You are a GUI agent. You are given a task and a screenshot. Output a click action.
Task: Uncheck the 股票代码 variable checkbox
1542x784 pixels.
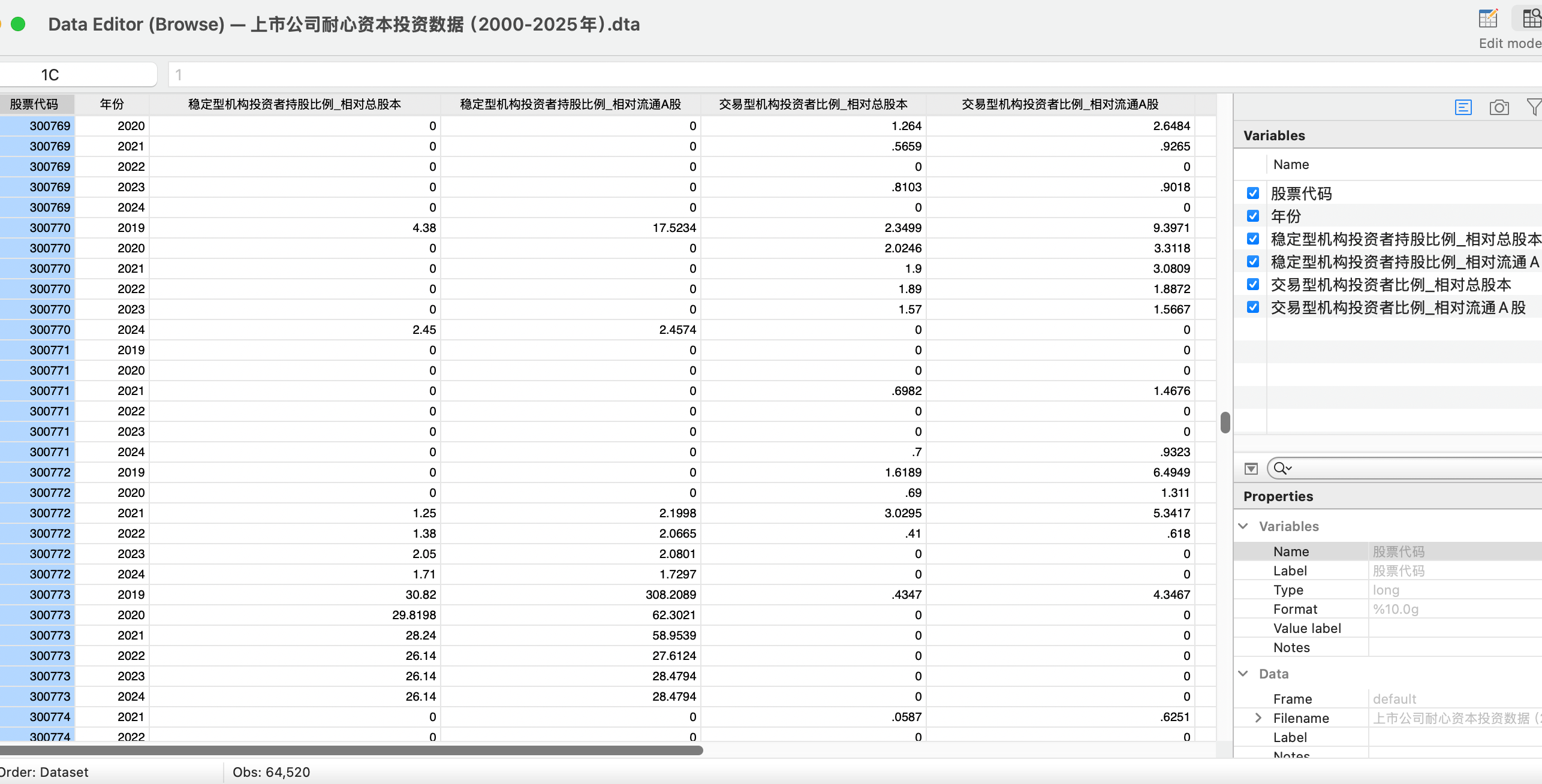tap(1252, 193)
